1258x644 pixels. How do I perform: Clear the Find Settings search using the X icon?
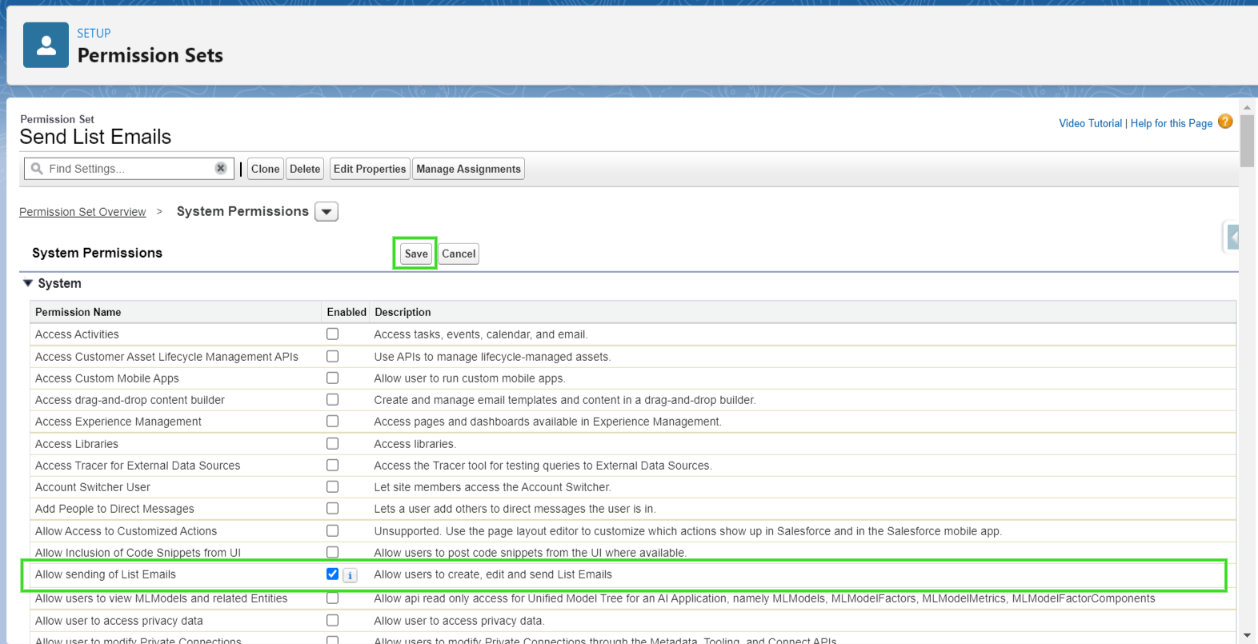pos(221,168)
